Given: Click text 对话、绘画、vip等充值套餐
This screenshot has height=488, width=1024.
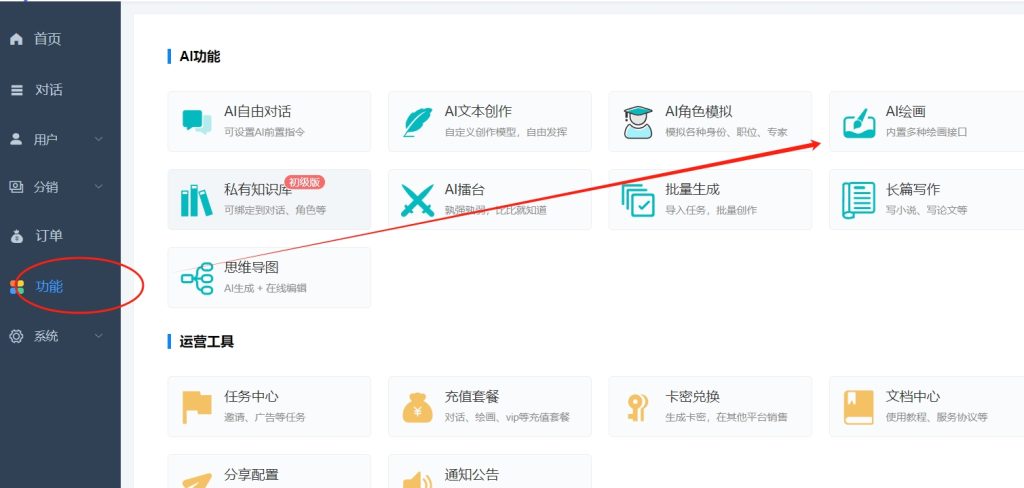Looking at the screenshot, I should pos(507,417).
